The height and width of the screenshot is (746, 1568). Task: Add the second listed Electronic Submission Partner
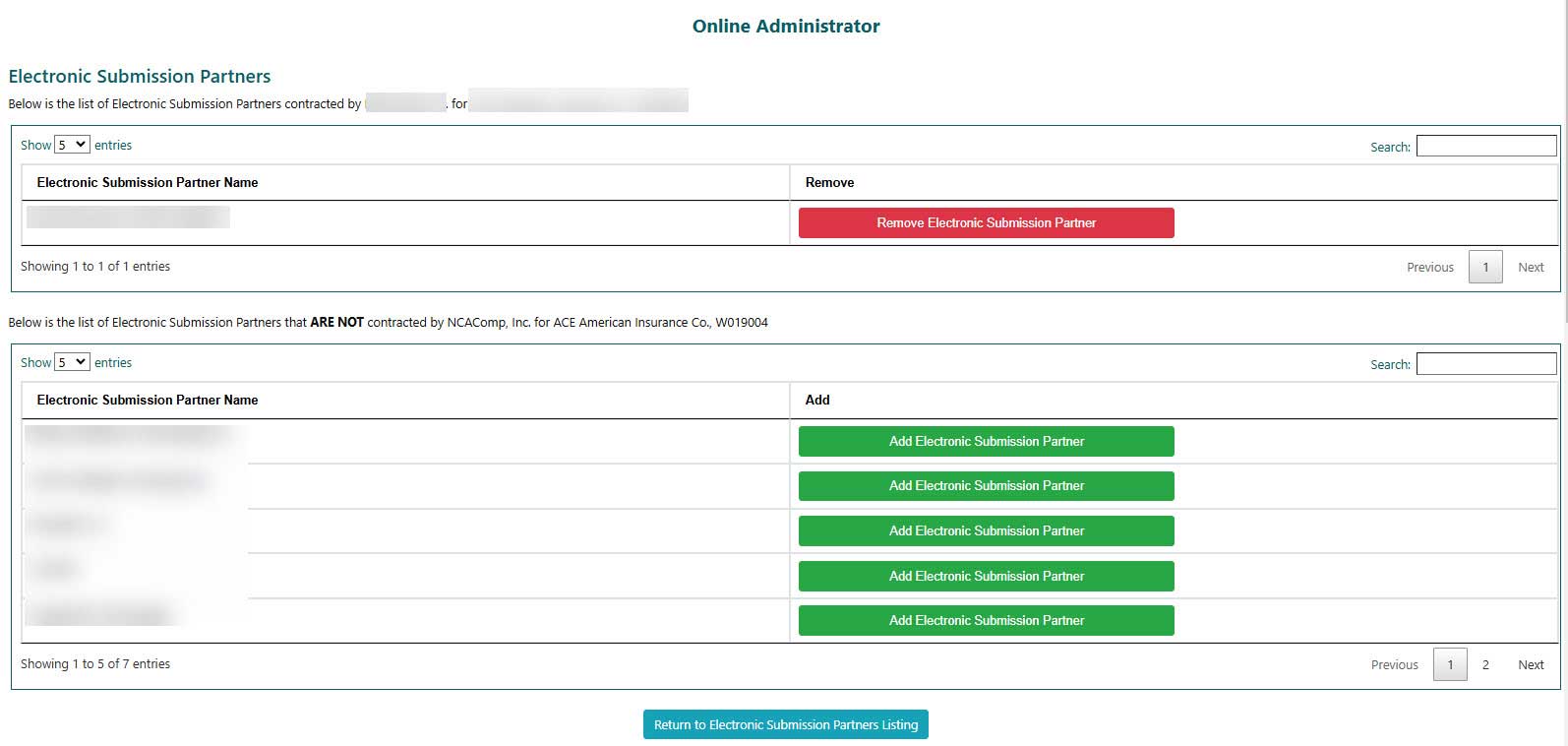tap(986, 486)
